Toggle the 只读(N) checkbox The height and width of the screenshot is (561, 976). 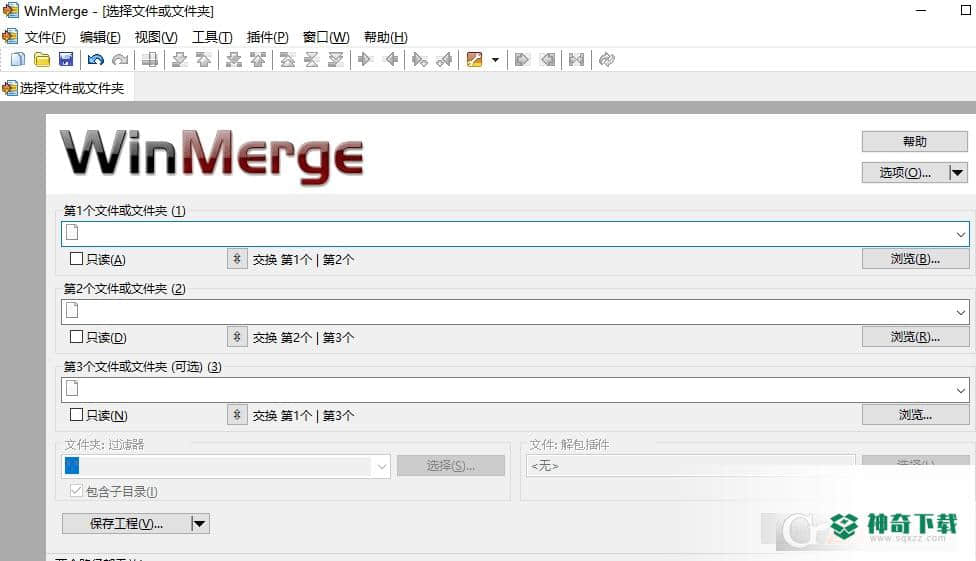[77, 415]
